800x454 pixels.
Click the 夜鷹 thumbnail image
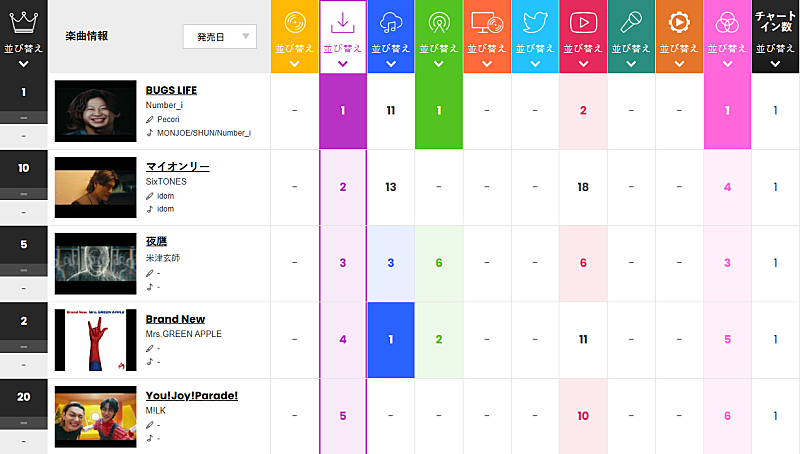coord(96,264)
